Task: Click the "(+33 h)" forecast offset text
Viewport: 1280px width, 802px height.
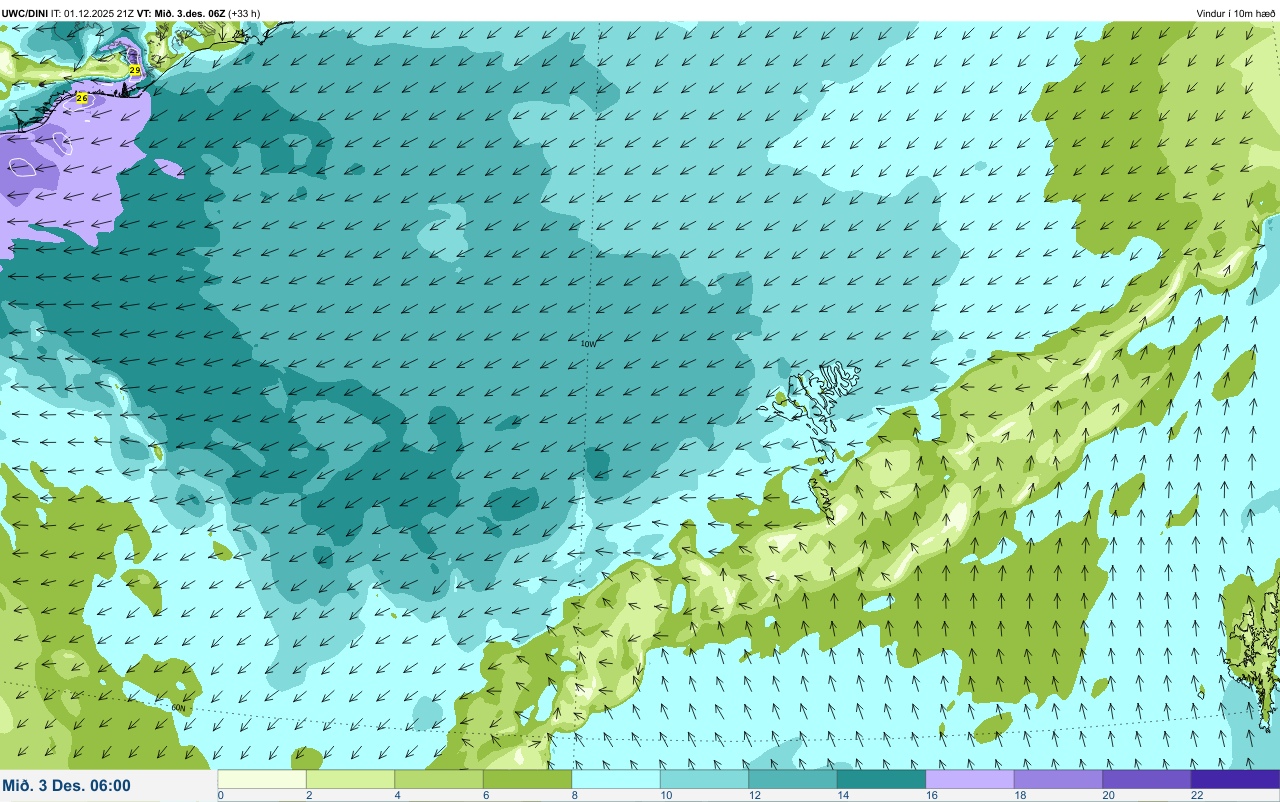Action: (x=244, y=13)
